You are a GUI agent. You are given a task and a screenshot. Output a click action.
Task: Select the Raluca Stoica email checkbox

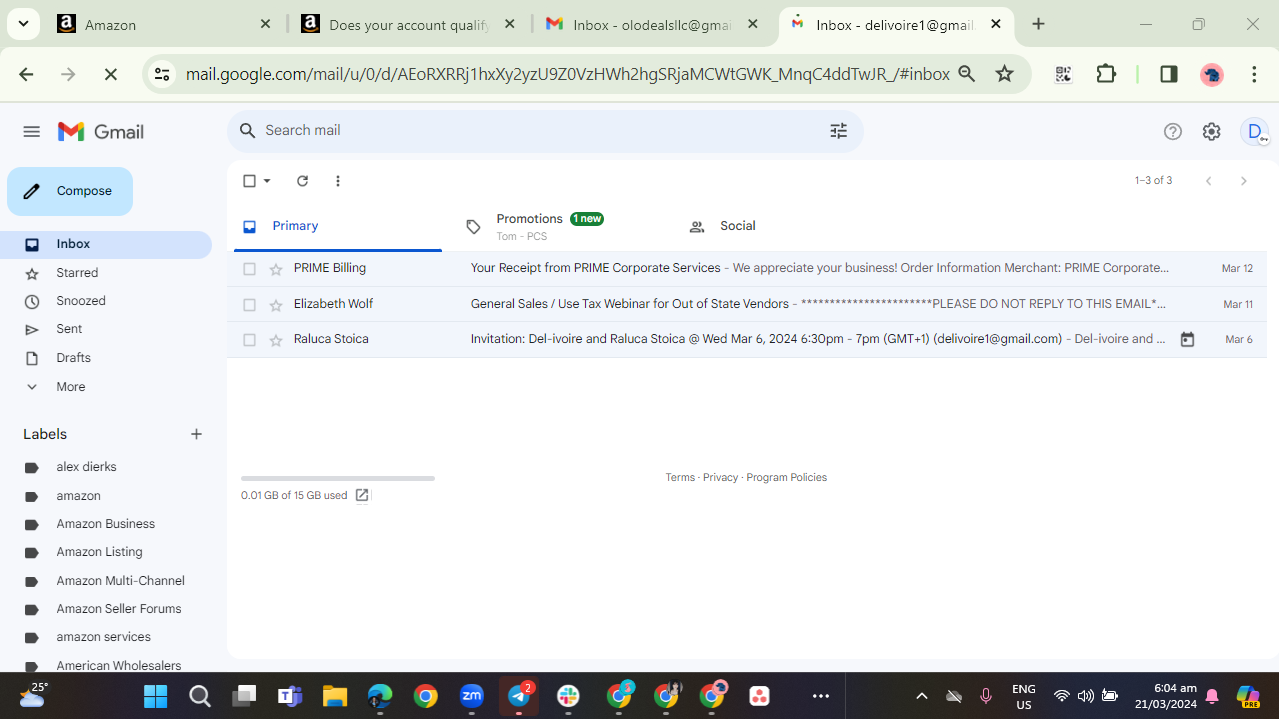tap(249, 340)
